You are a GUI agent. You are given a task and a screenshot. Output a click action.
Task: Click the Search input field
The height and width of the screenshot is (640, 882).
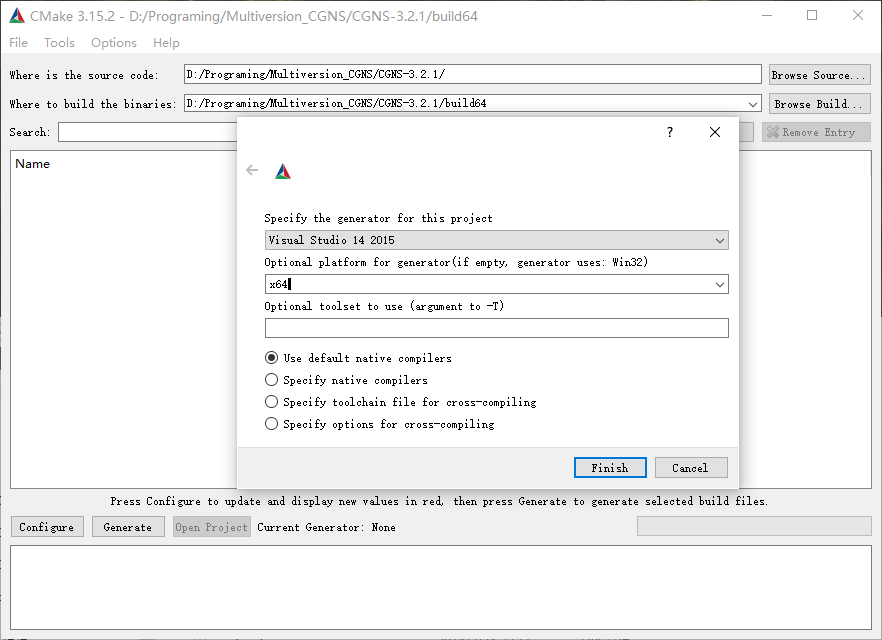(x=148, y=132)
